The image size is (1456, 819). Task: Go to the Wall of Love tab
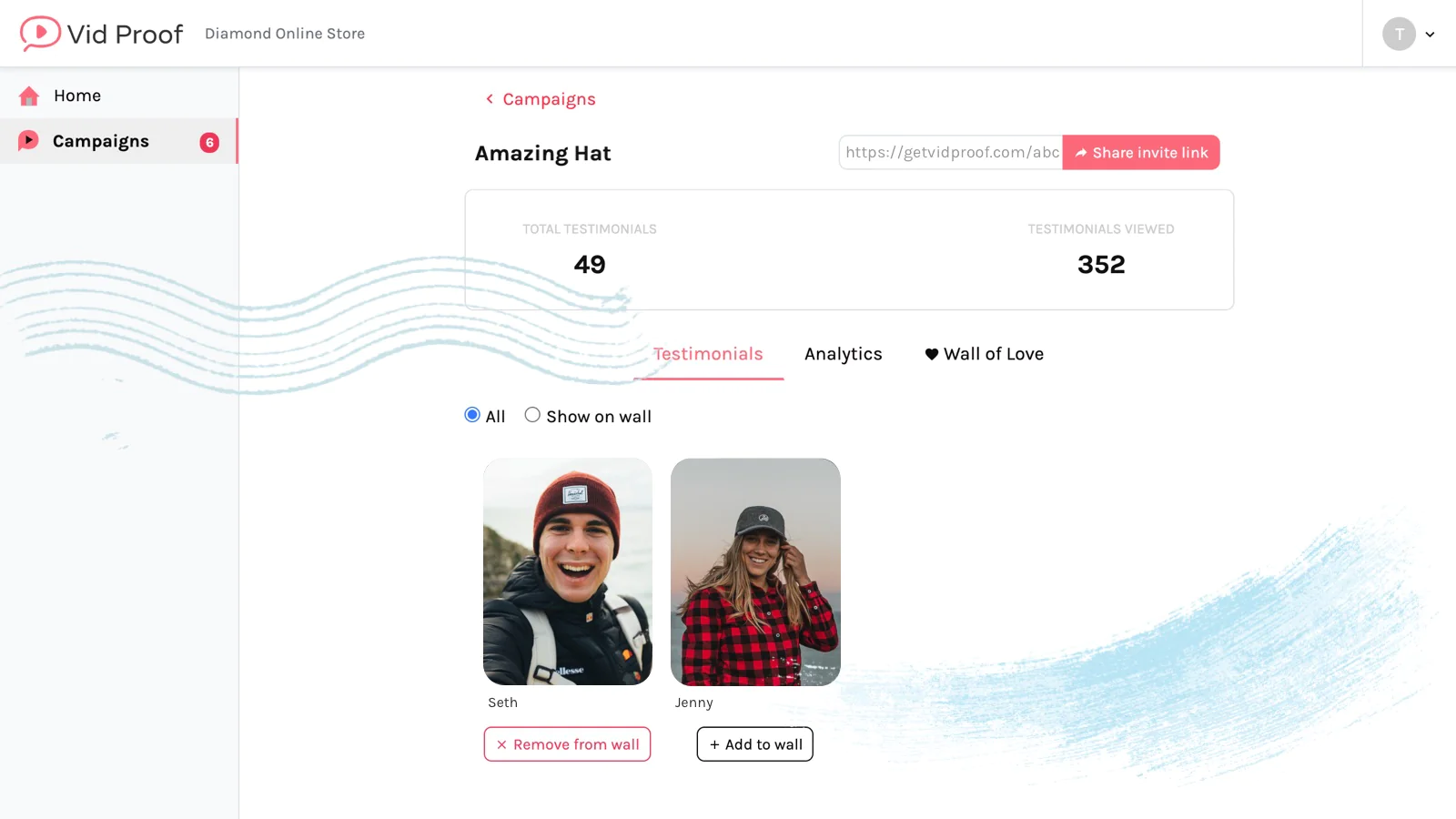[984, 354]
